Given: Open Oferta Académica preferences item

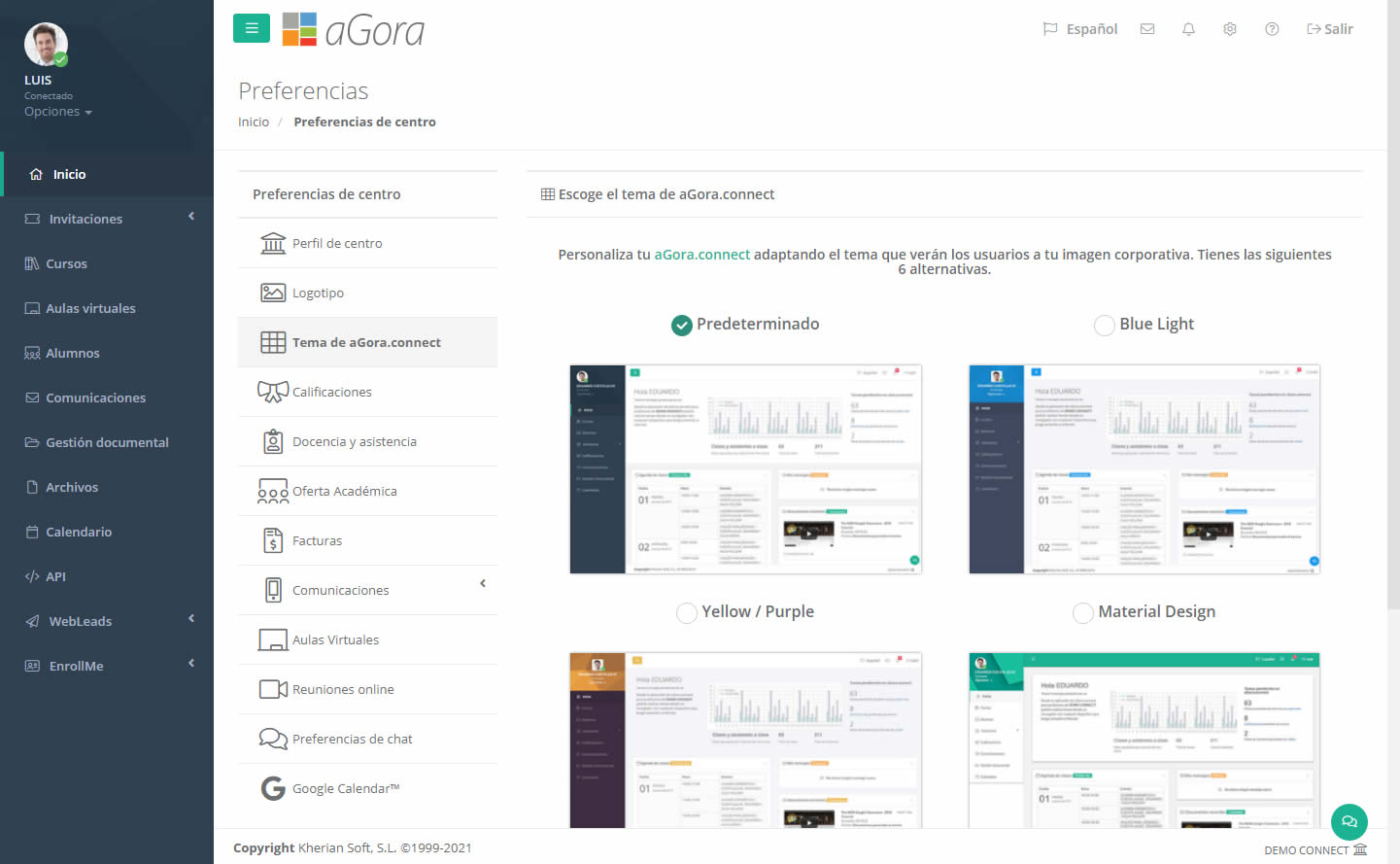Looking at the screenshot, I should tap(367, 491).
